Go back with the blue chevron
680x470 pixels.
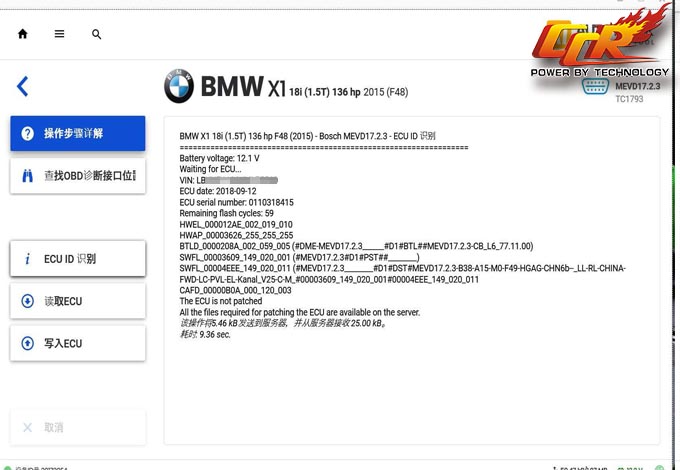tap(23, 86)
